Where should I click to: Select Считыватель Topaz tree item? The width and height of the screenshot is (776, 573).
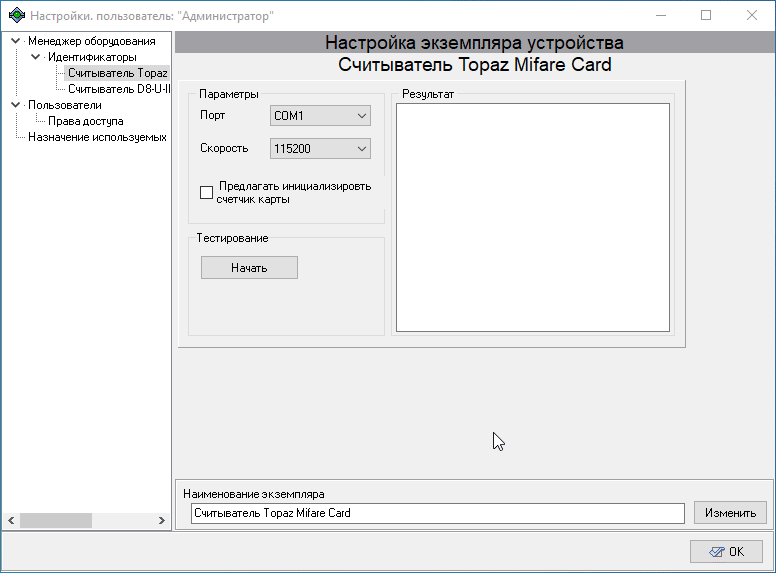[117, 73]
